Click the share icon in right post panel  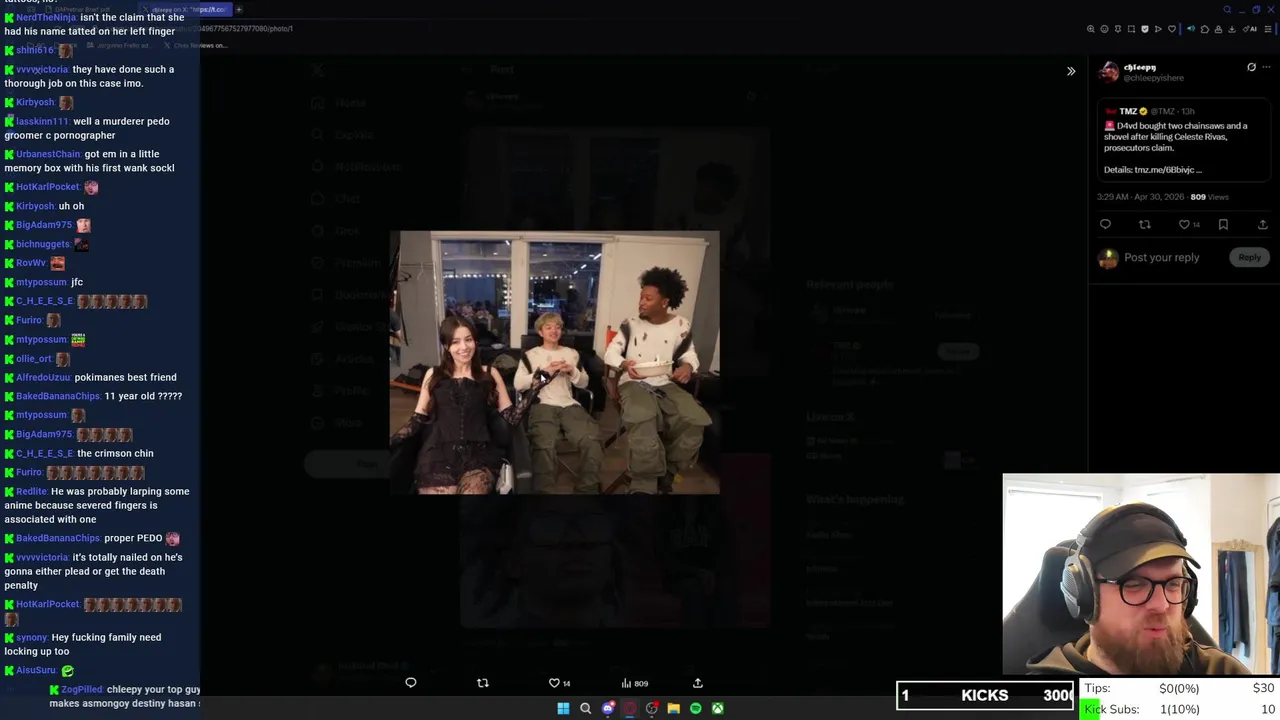pyautogui.click(x=1263, y=225)
